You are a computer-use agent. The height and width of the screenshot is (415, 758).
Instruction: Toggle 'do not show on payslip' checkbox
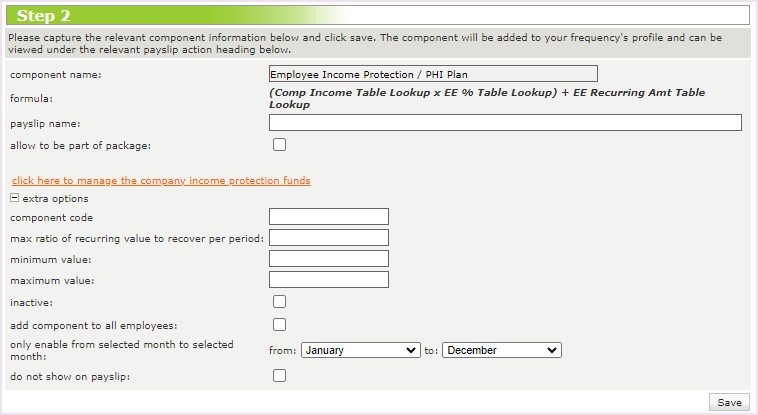(x=280, y=376)
